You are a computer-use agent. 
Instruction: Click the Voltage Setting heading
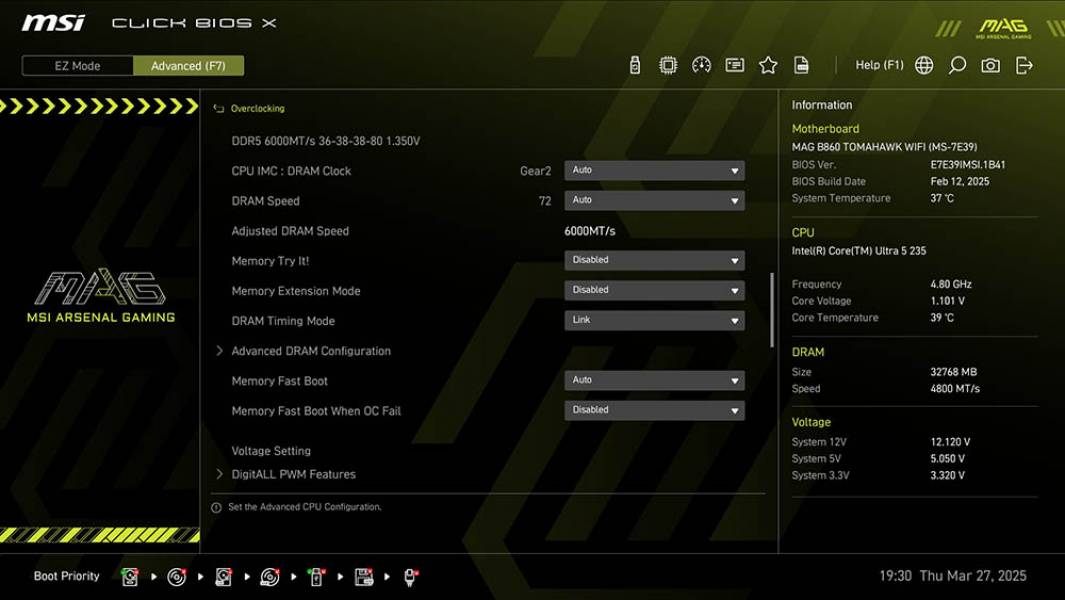pyautogui.click(x=271, y=451)
